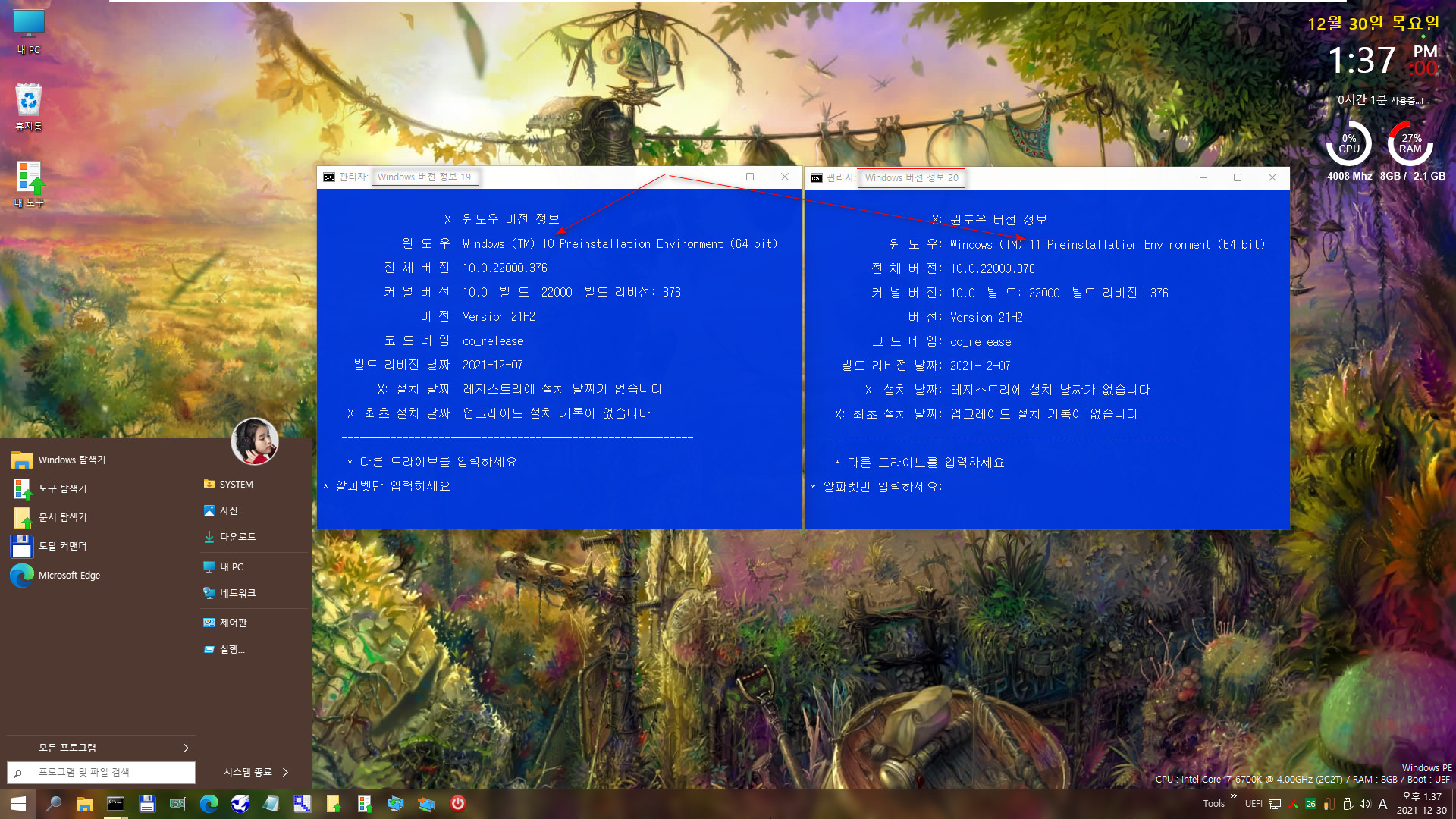Viewport: 1456px width, 819px height.
Task: Click the green 26 temperature tray icon
Action: 1310,804
